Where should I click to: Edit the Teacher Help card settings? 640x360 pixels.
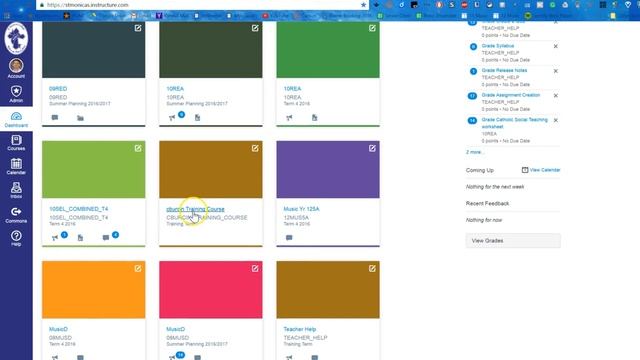point(372,268)
